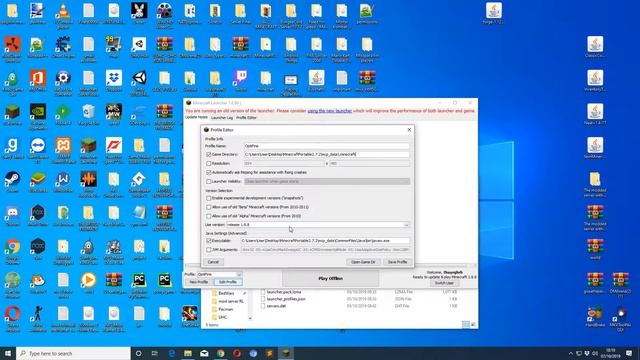Viewport: 640px width, 360px height.
Task: Allow use of old Beta Minecraft versions
Action: coord(209,207)
